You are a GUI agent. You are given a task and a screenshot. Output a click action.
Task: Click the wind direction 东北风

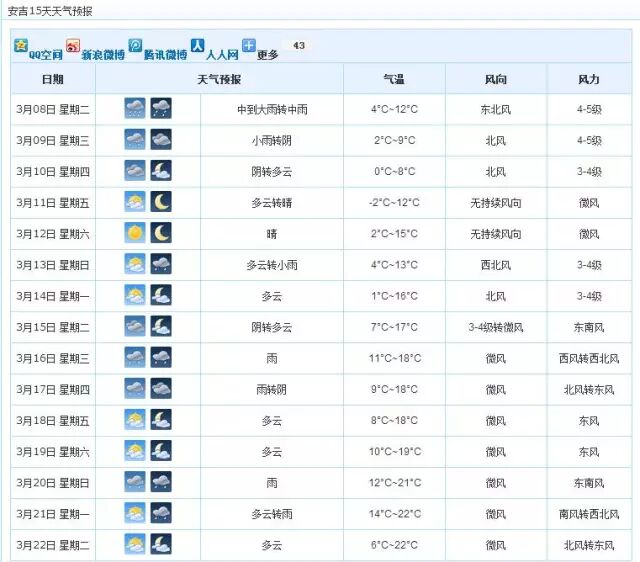(x=496, y=109)
